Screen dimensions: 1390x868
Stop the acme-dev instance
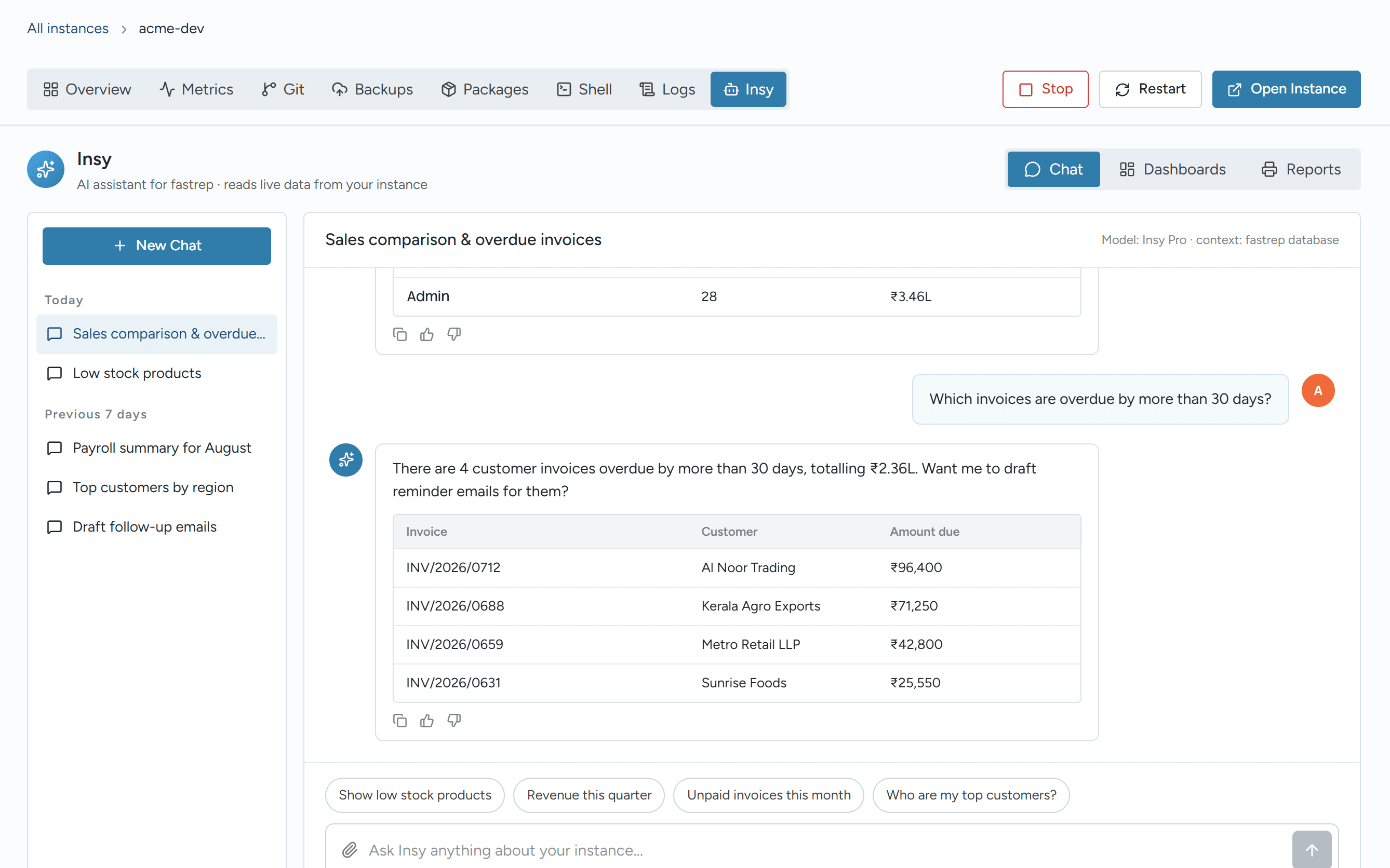coord(1046,89)
